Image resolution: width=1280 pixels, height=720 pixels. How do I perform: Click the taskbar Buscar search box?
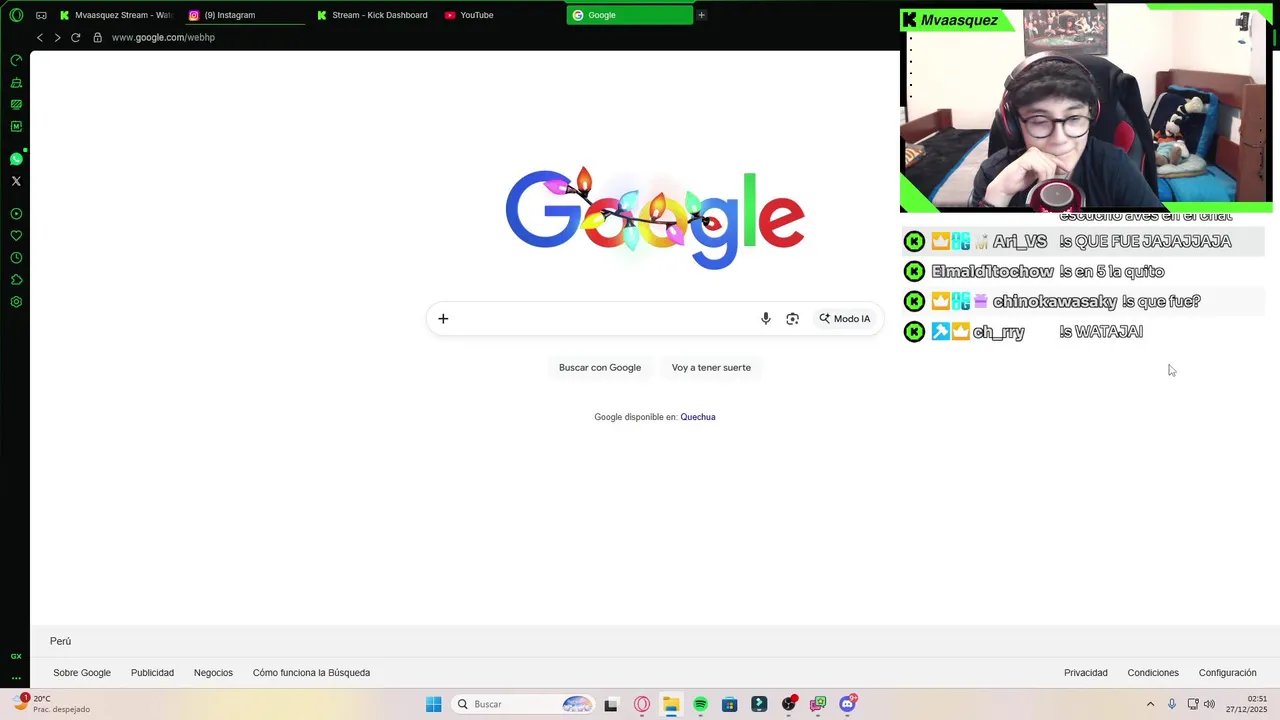click(523, 704)
